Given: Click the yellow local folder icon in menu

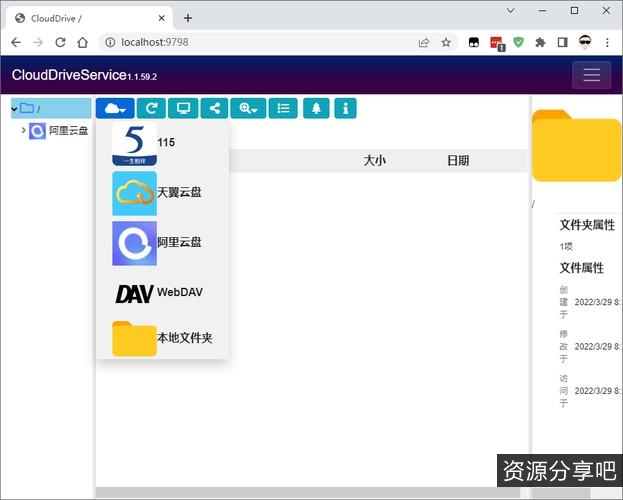Looking at the screenshot, I should tap(134, 339).
